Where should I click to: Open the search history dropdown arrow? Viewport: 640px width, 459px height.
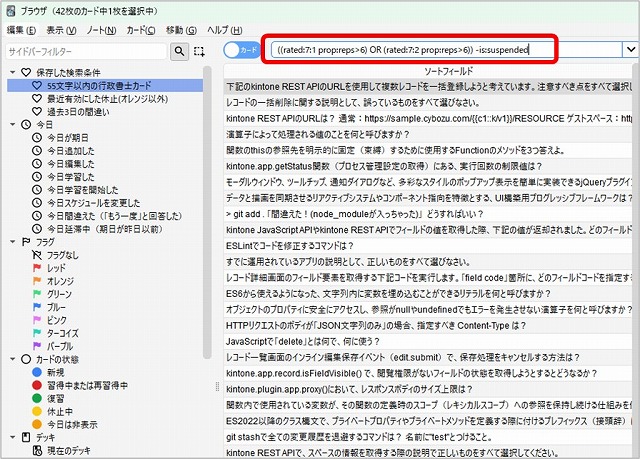[631, 50]
